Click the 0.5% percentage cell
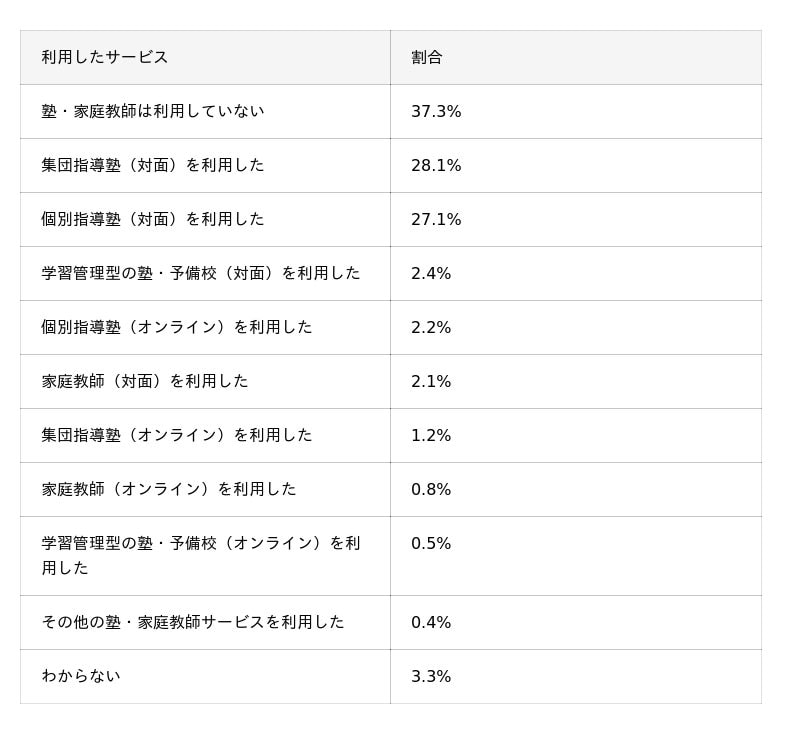This screenshot has height=734, width=800. 431,543
